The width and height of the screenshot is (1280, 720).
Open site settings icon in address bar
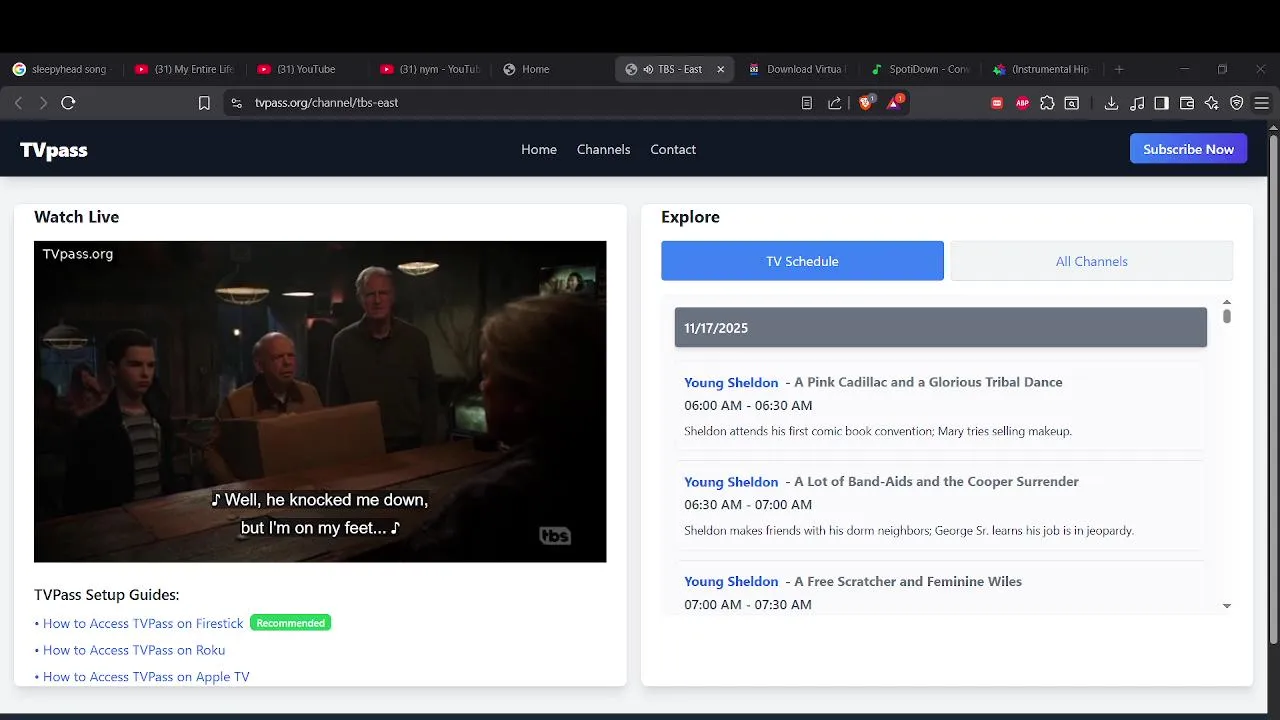(x=237, y=103)
